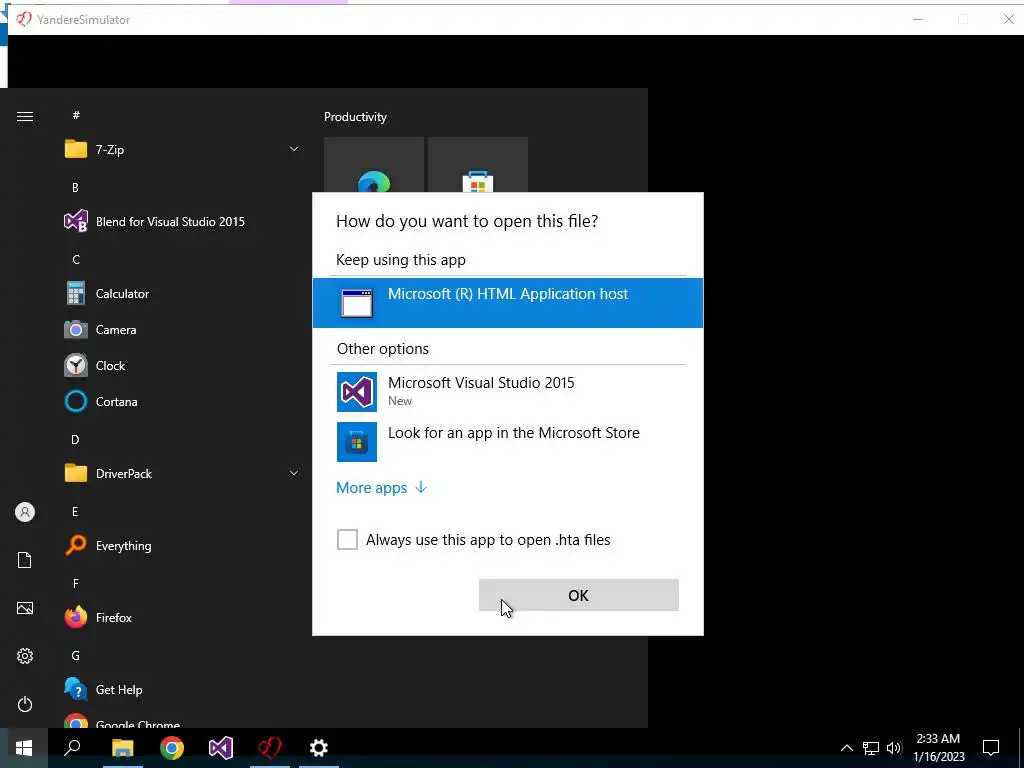Launch Google Chrome from the app list
Image resolution: width=1024 pixels, height=768 pixels.
(x=182, y=721)
